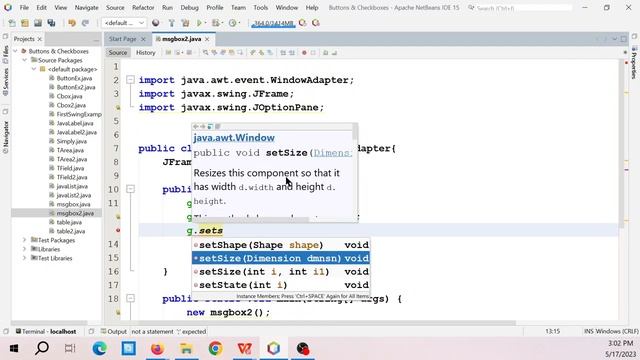Click the Open Project toolbar icon
Screen dimensions: 640x360
(x=38, y=23)
